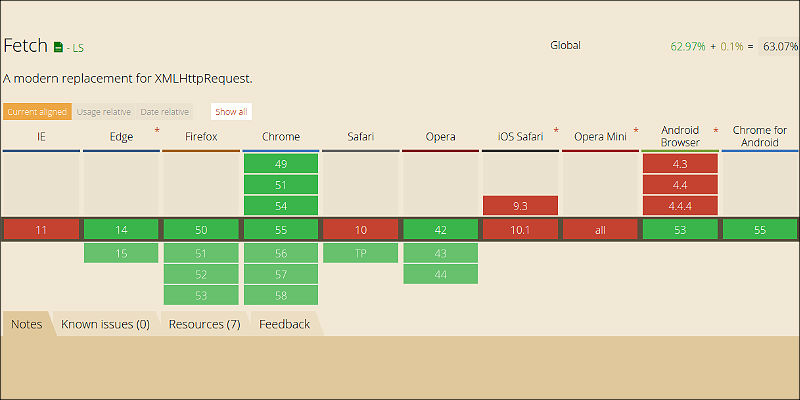Switch to the Resources (7) tab
800x400 pixels.
pos(205,324)
